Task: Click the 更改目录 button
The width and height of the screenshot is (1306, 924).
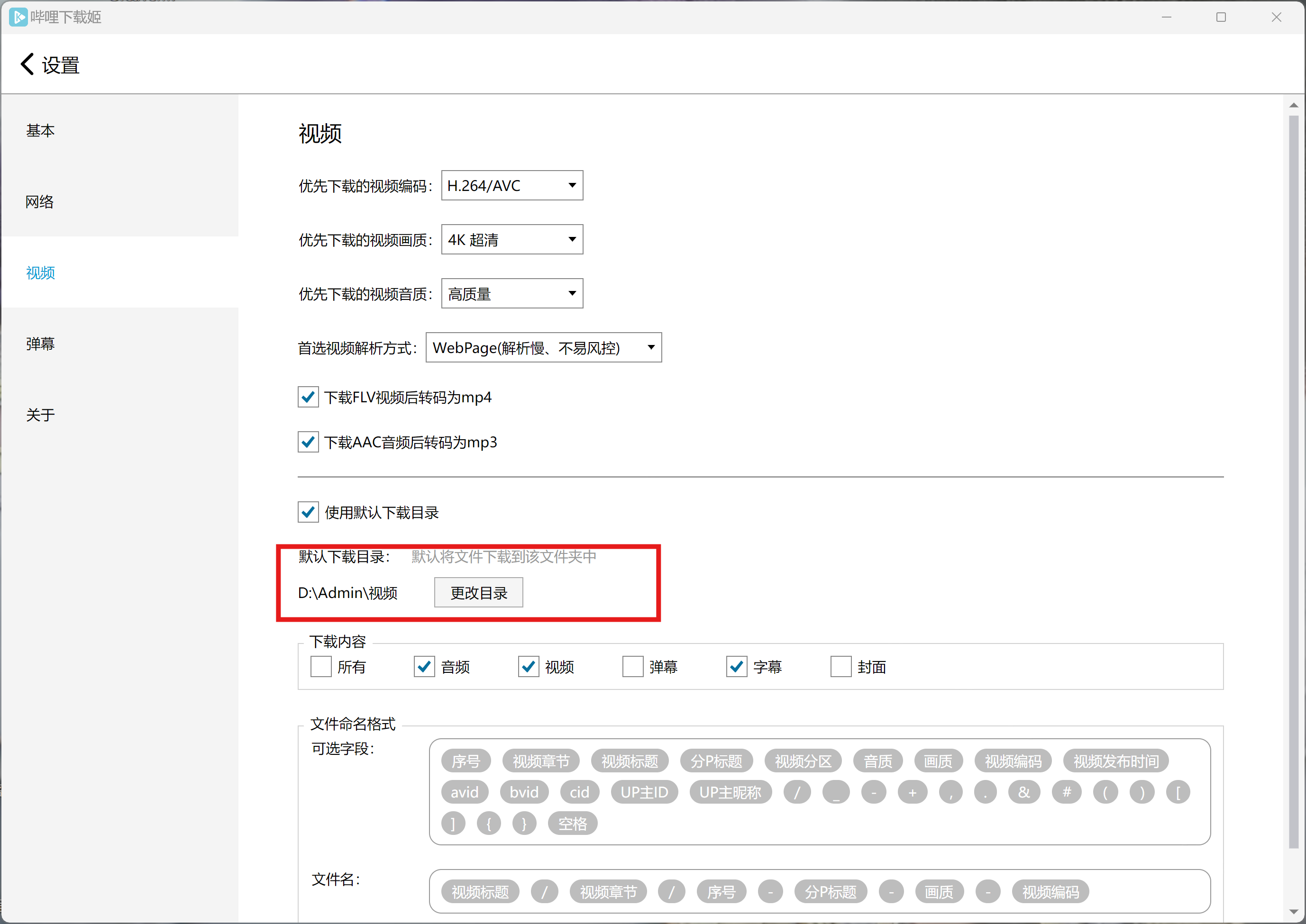Action: click(x=478, y=593)
